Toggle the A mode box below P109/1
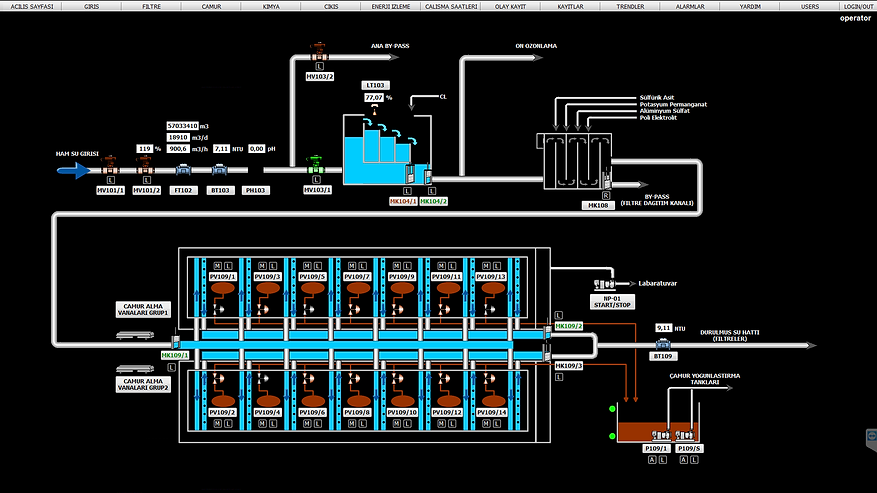This screenshot has height=493, width=877. coord(651,459)
